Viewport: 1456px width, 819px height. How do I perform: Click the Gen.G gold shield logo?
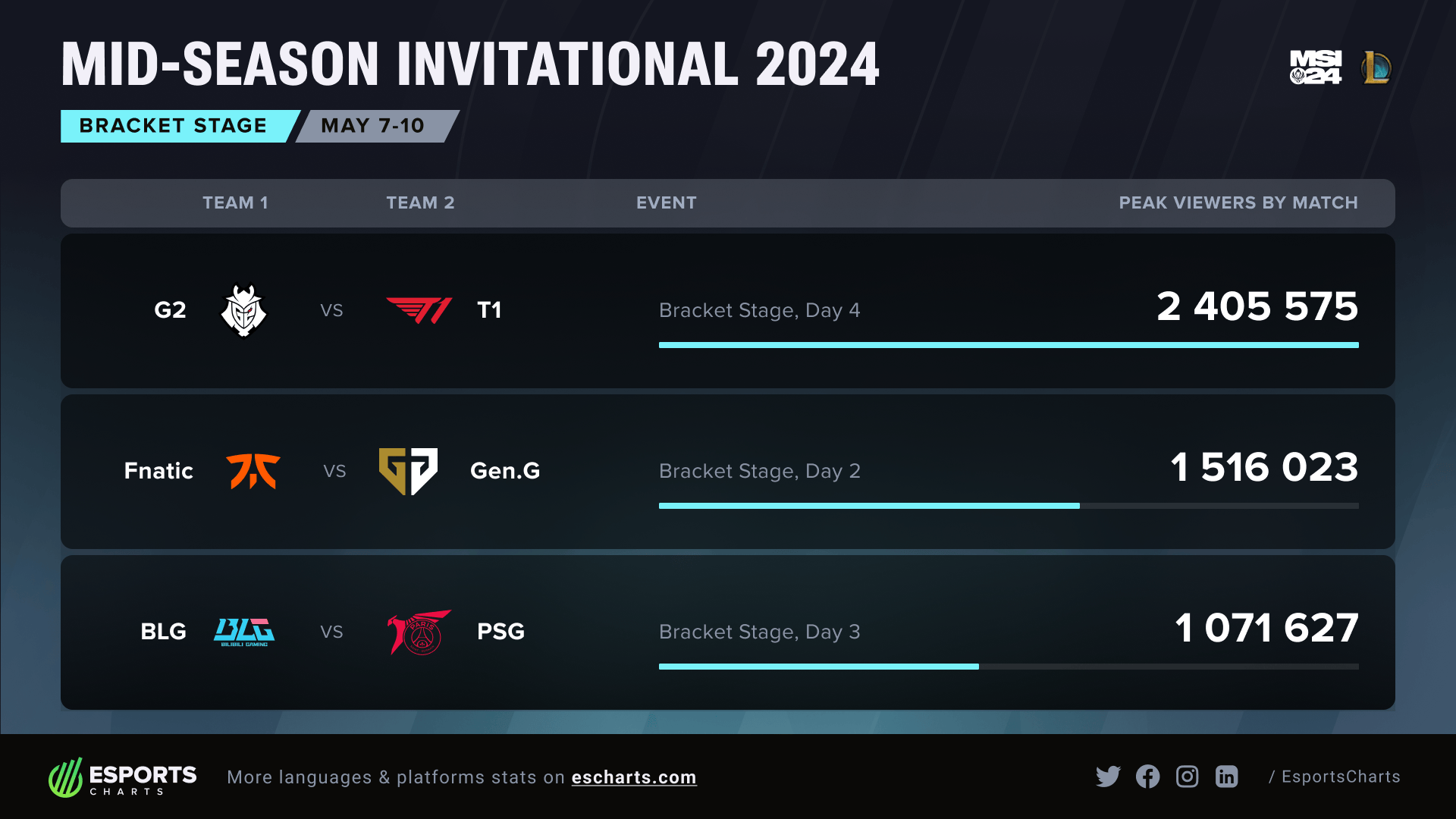point(408,471)
